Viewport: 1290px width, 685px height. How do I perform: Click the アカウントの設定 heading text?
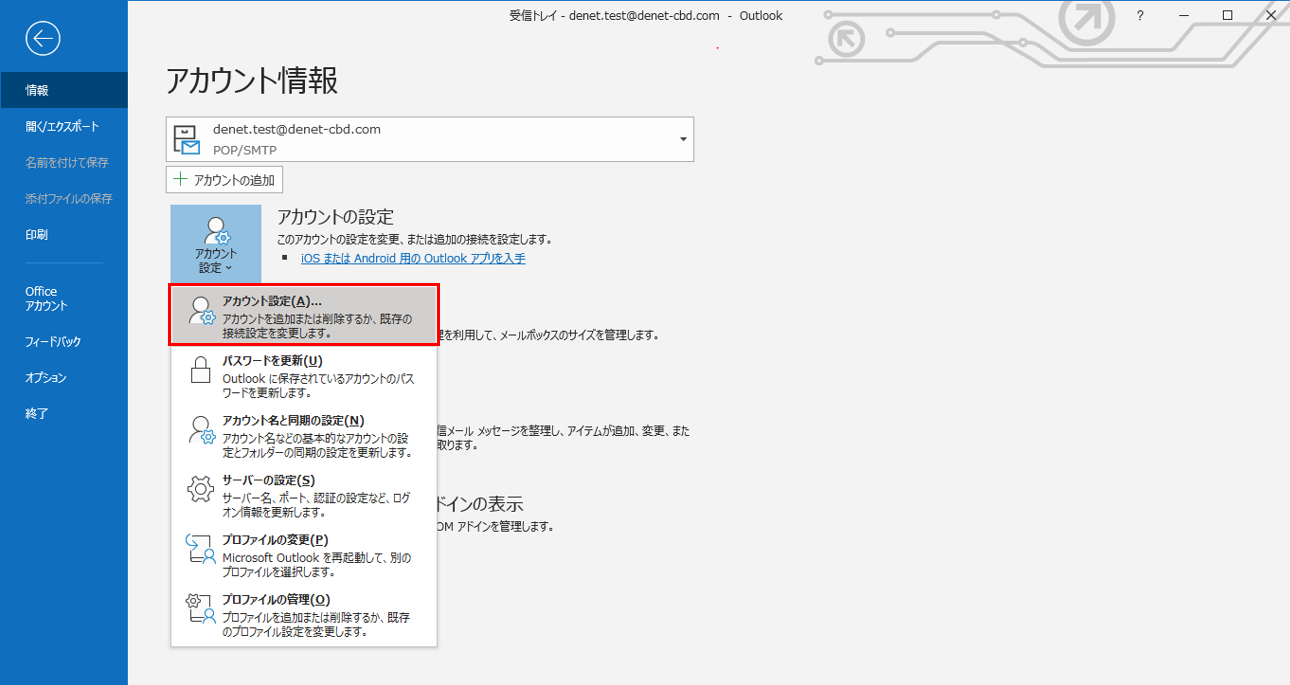tap(335, 217)
